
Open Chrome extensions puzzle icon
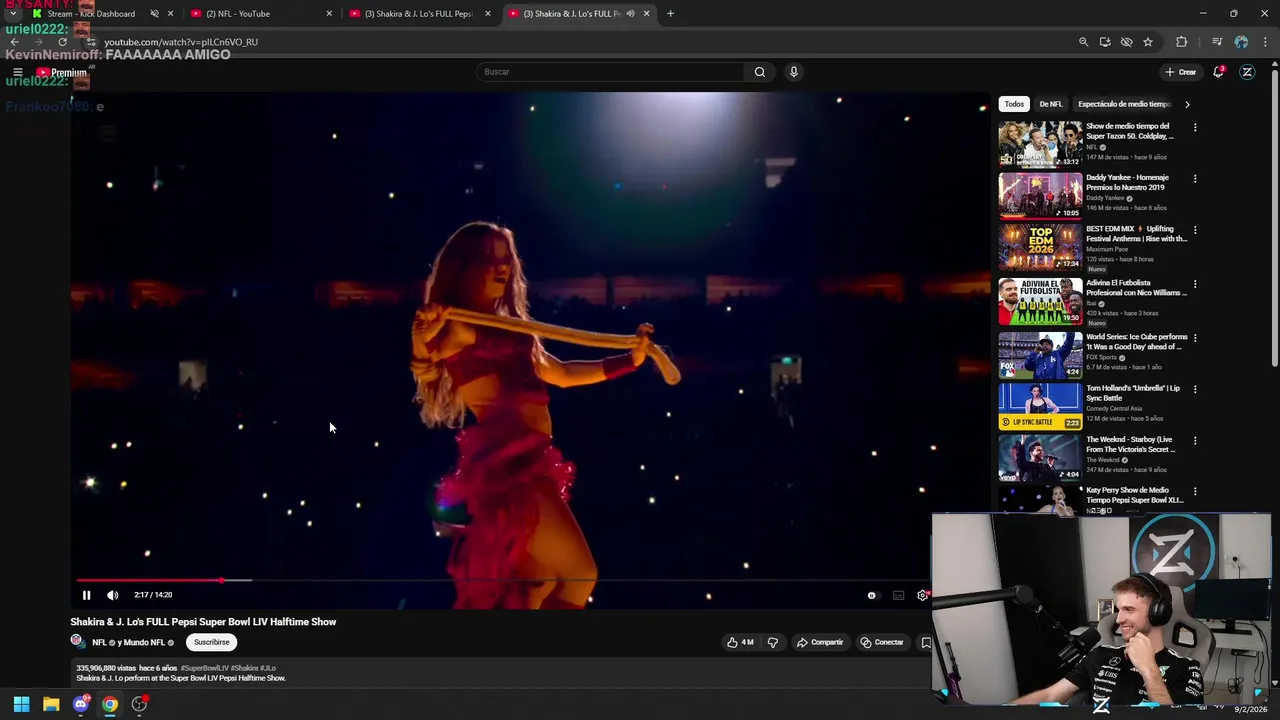[x=1182, y=42]
